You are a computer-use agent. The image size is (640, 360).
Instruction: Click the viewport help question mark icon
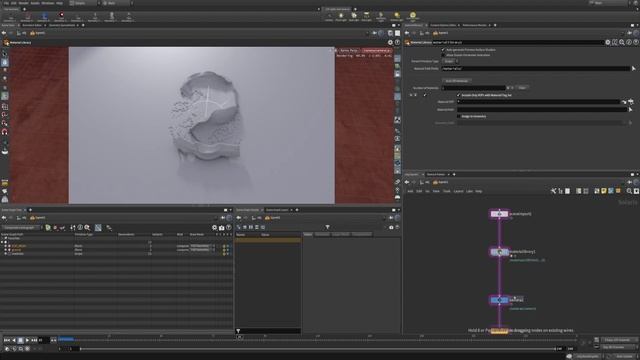(x=397, y=42)
